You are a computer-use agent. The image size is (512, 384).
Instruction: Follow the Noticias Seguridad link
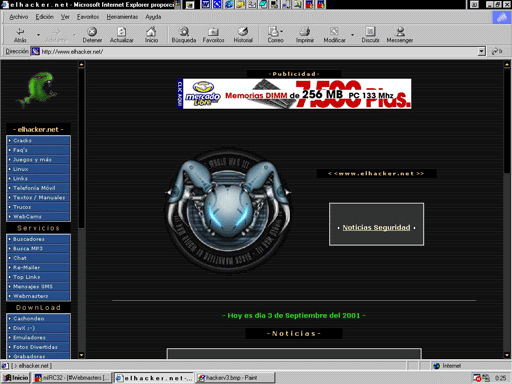[376, 228]
